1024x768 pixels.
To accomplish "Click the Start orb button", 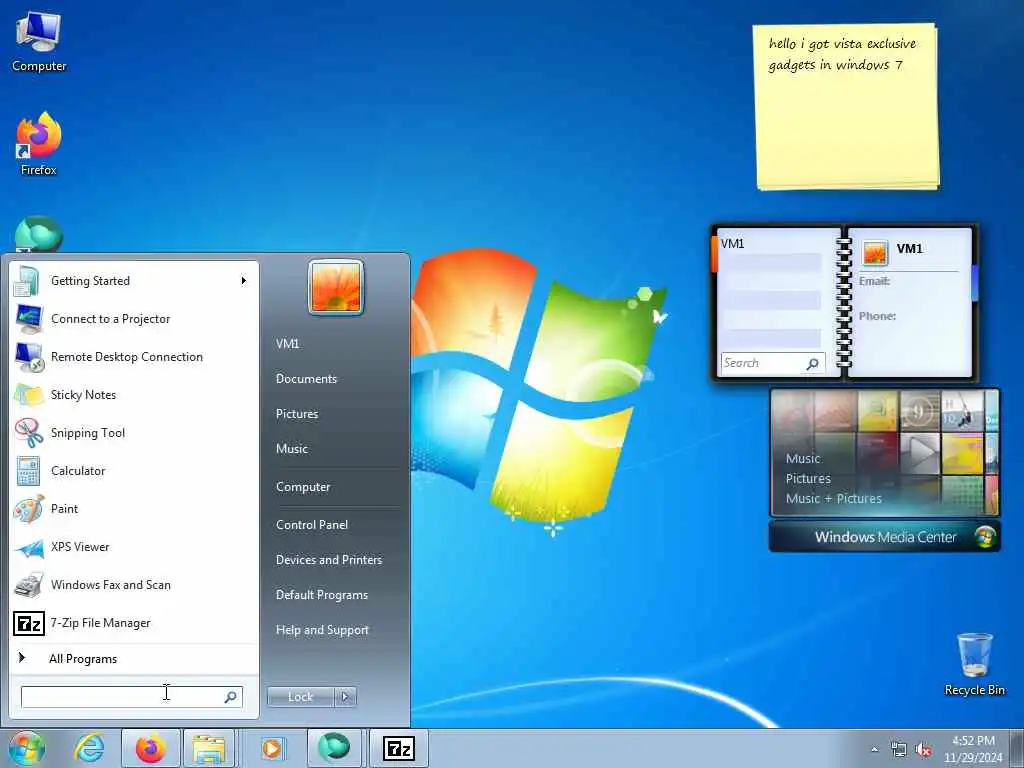I will click(x=26, y=748).
